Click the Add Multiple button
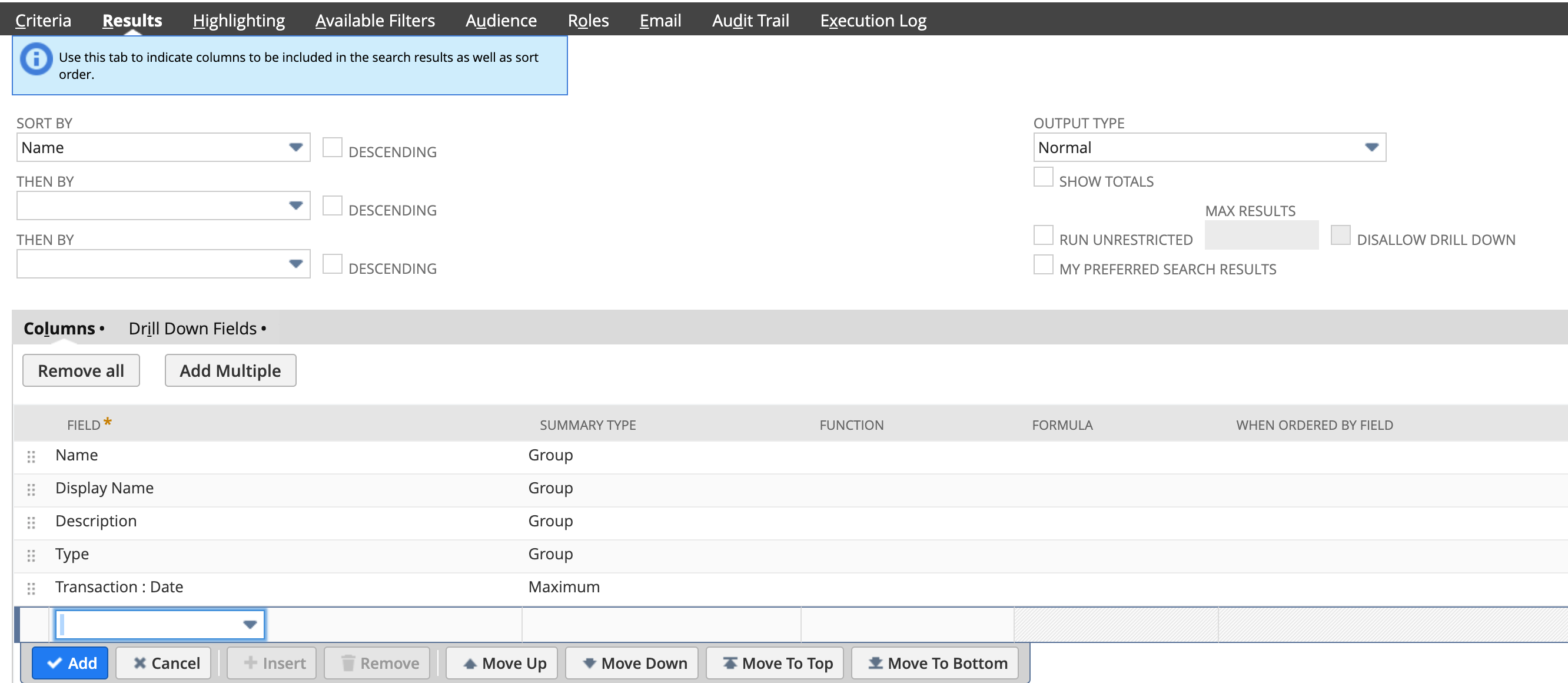This screenshot has width=1568, height=683. (230, 371)
